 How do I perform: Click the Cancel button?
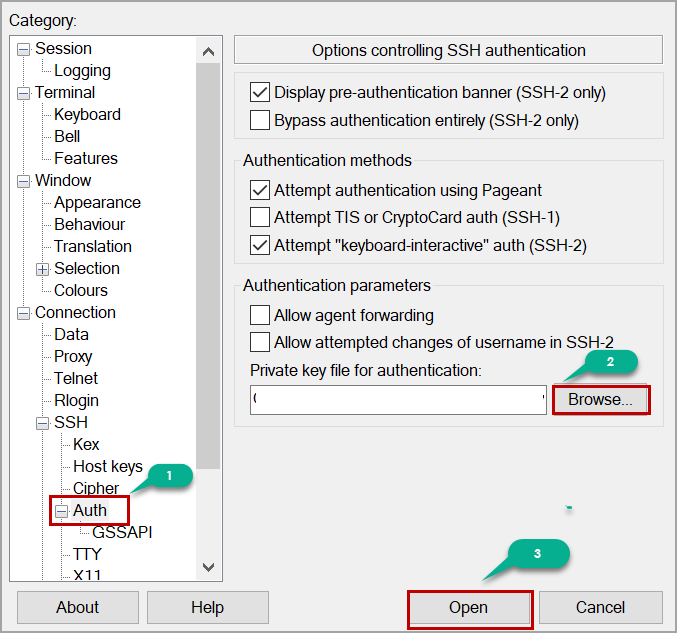pyautogui.click(x=600, y=608)
